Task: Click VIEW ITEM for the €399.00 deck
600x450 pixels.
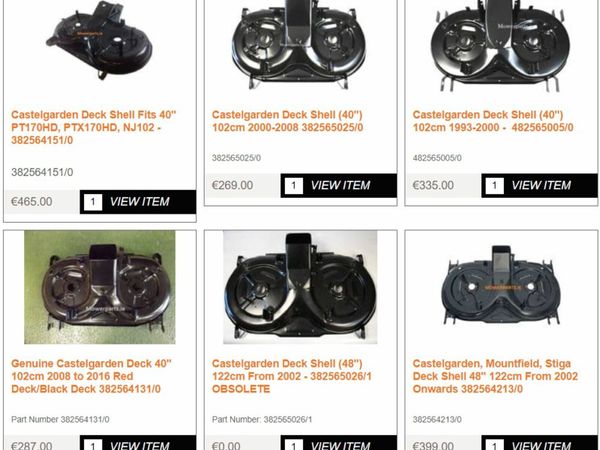Action: pos(541,445)
